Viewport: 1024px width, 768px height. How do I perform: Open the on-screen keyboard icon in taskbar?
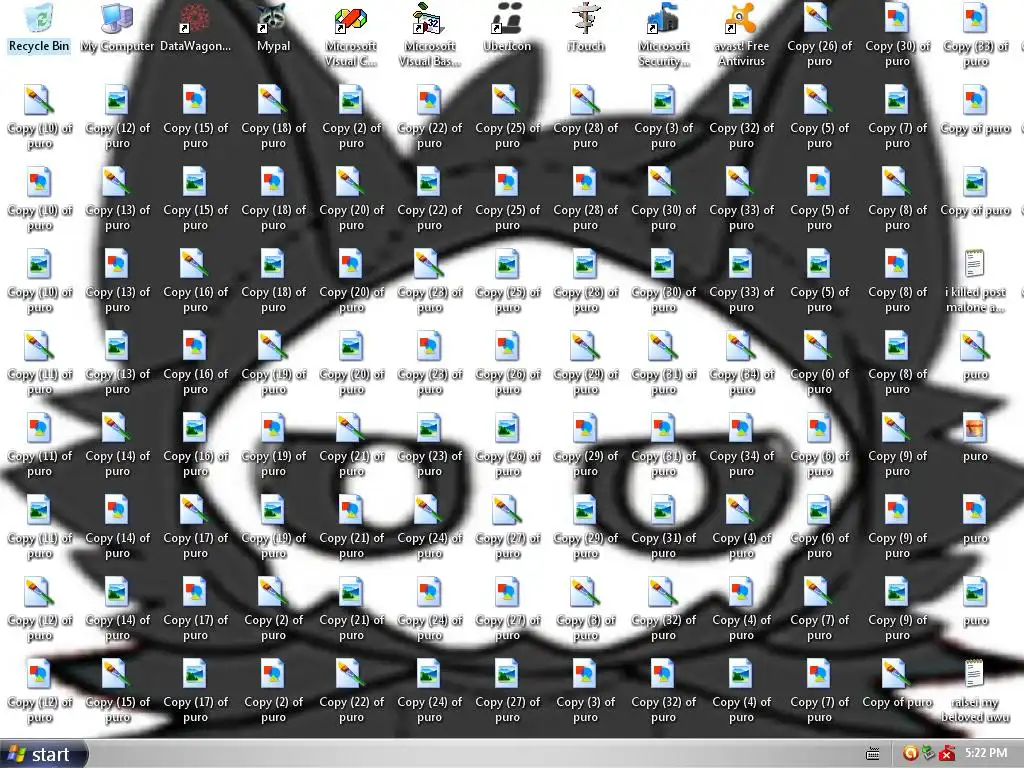872,754
